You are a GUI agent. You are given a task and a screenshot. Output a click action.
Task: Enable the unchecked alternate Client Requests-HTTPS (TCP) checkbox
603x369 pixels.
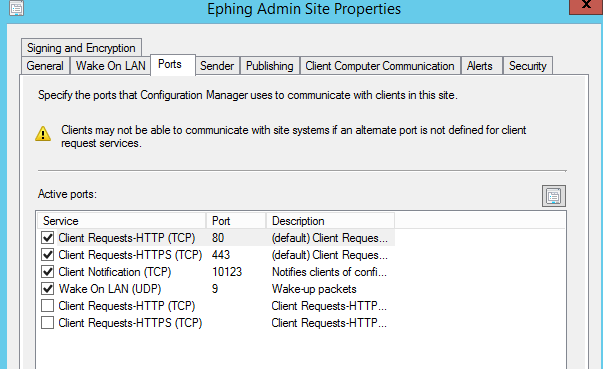(x=47, y=322)
